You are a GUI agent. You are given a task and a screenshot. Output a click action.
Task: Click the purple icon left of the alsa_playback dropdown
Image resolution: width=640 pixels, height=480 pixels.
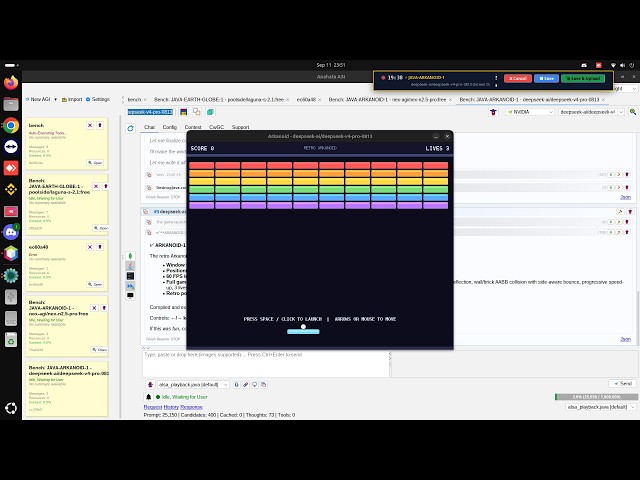150,384
